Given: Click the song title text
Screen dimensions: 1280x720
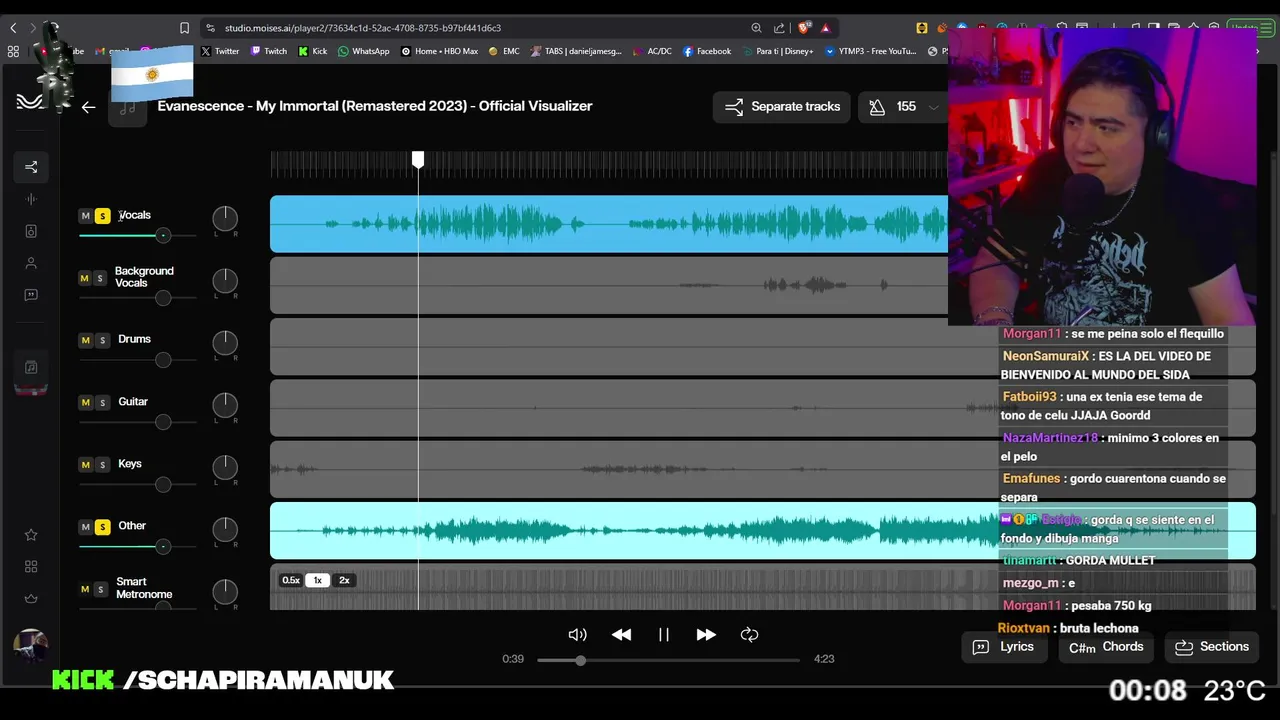Looking at the screenshot, I should 375,106.
